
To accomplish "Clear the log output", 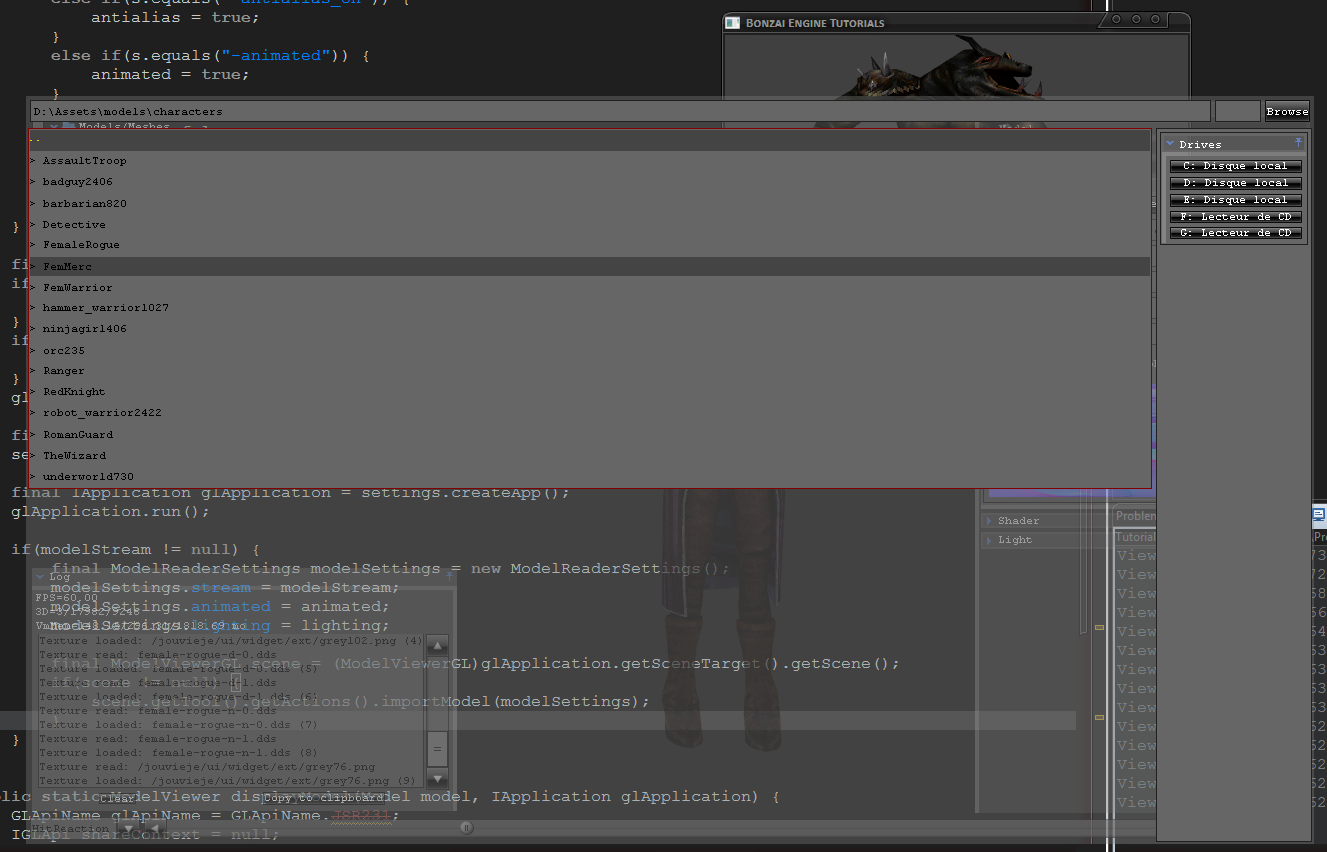I will (118, 798).
